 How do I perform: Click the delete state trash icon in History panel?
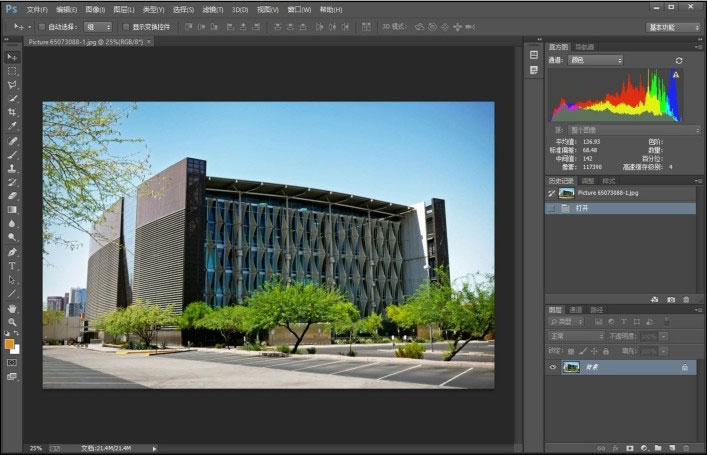[686, 299]
